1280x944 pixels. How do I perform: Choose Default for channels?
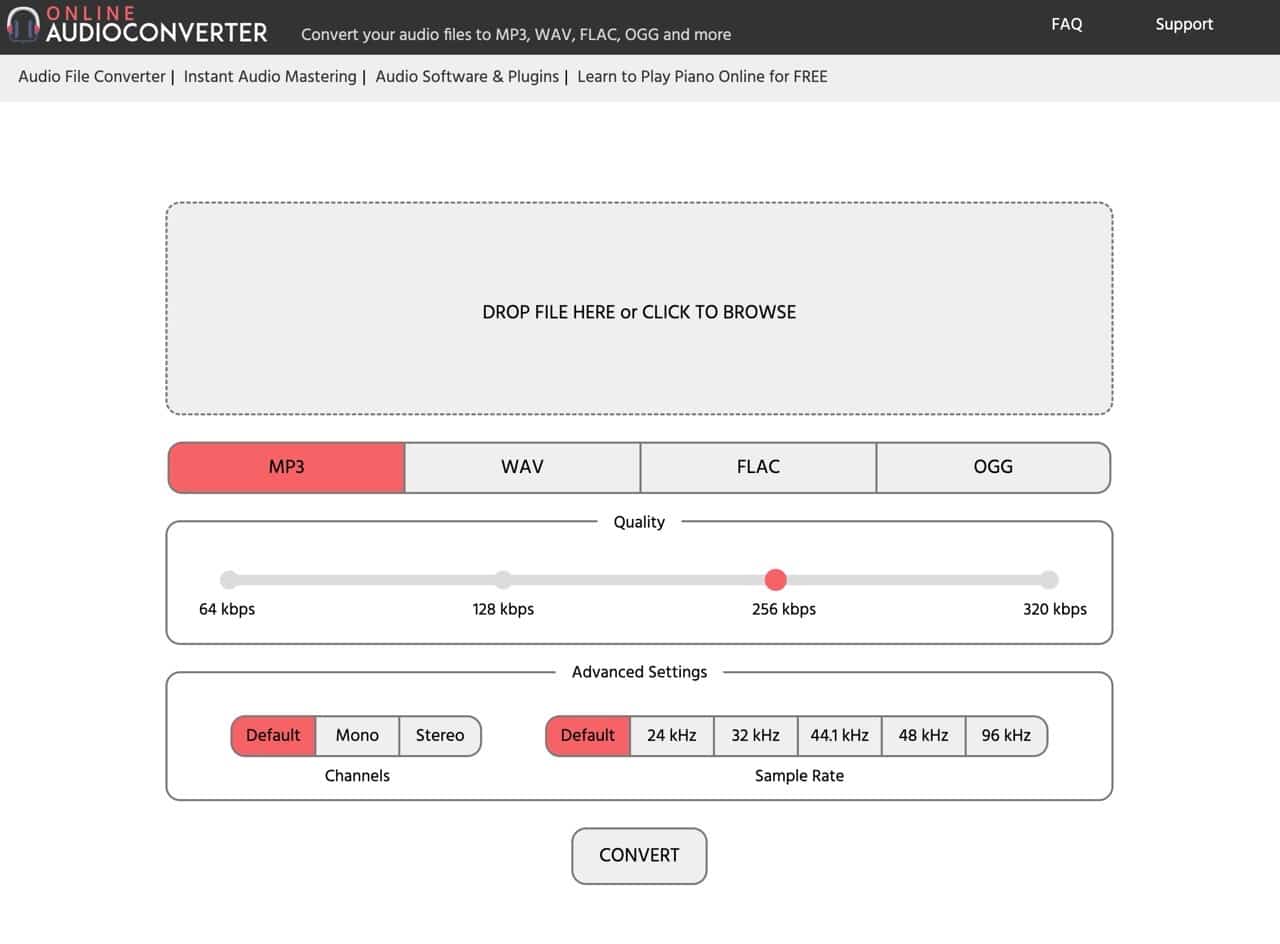click(272, 735)
